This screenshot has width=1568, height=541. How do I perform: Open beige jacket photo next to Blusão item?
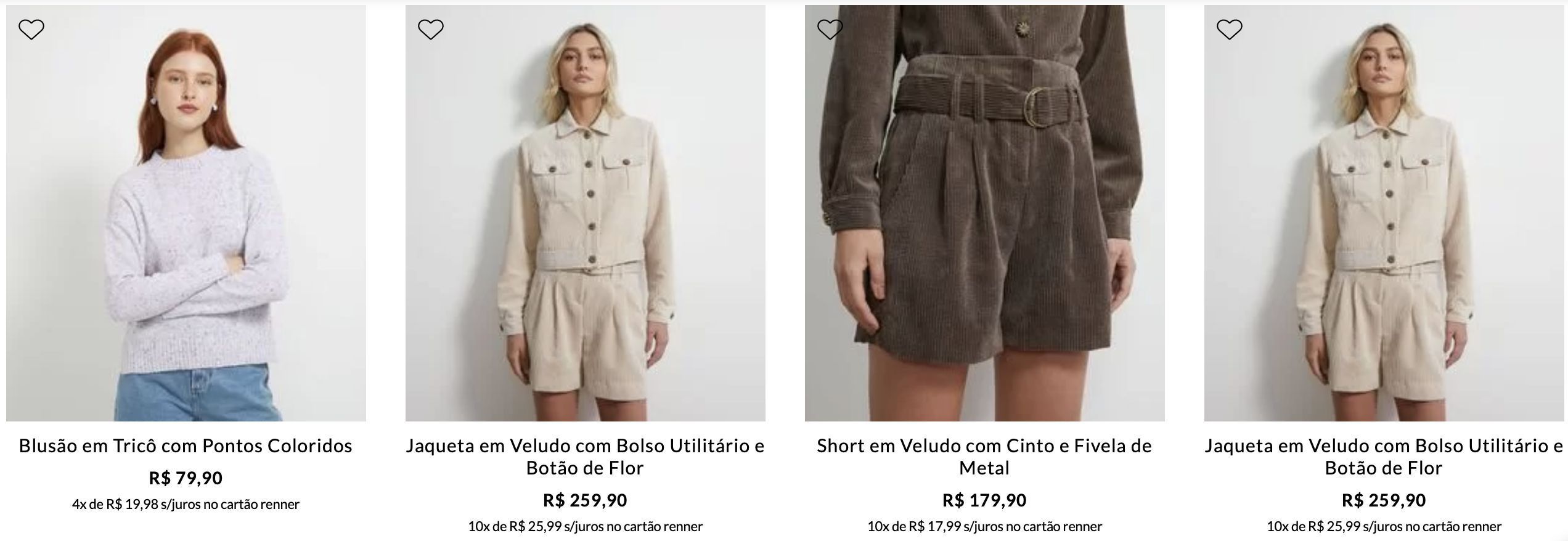click(586, 213)
